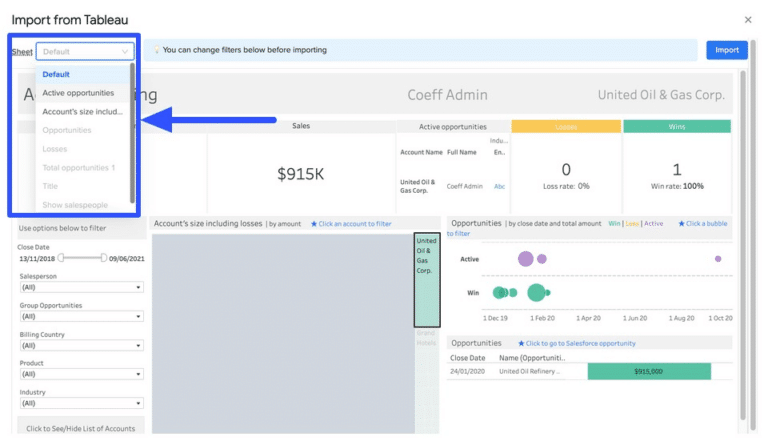
Task: Click the small purple Active bubble near Oct 20
Action: [x=718, y=258]
